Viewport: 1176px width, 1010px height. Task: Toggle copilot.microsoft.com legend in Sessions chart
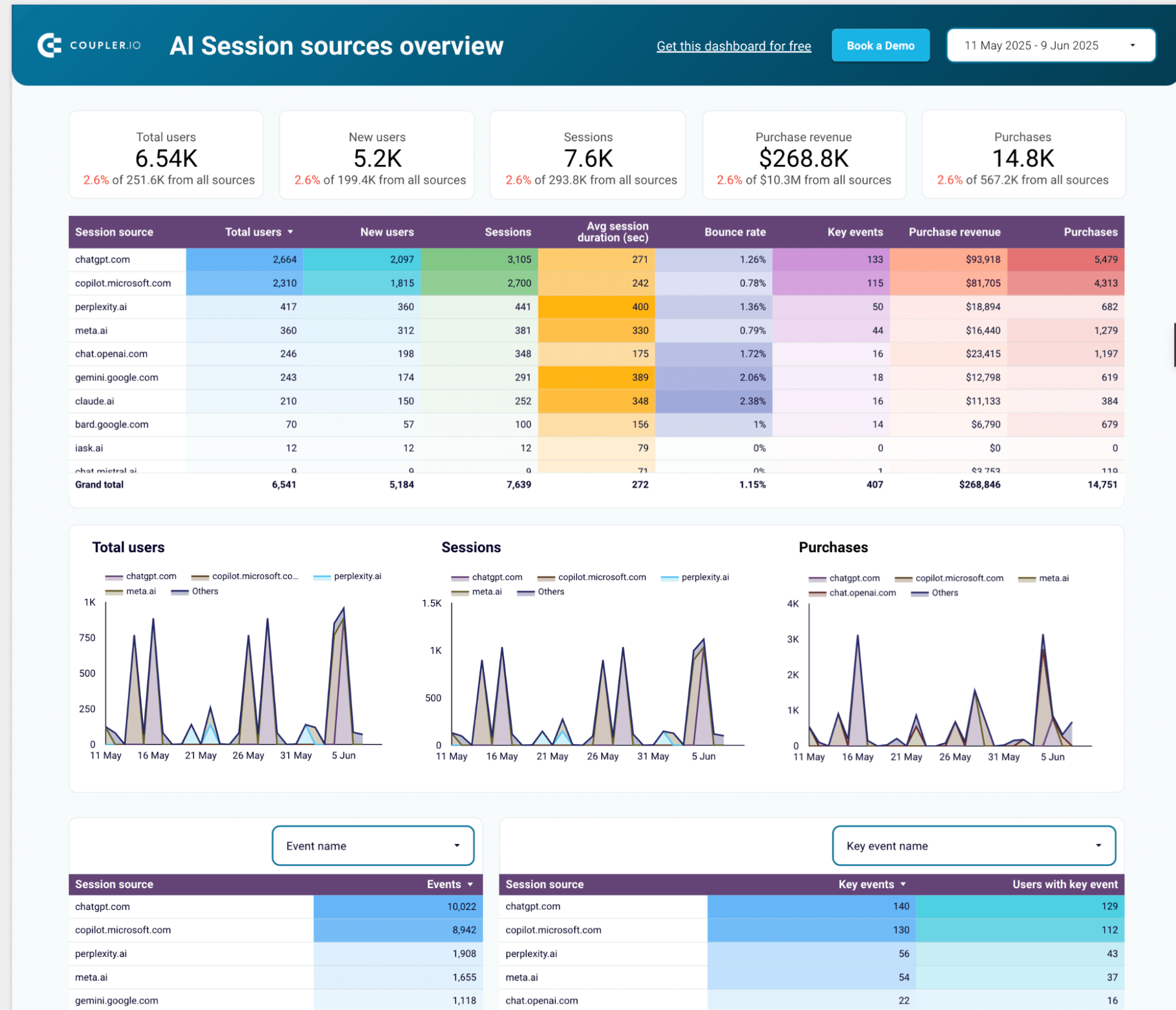(592, 577)
